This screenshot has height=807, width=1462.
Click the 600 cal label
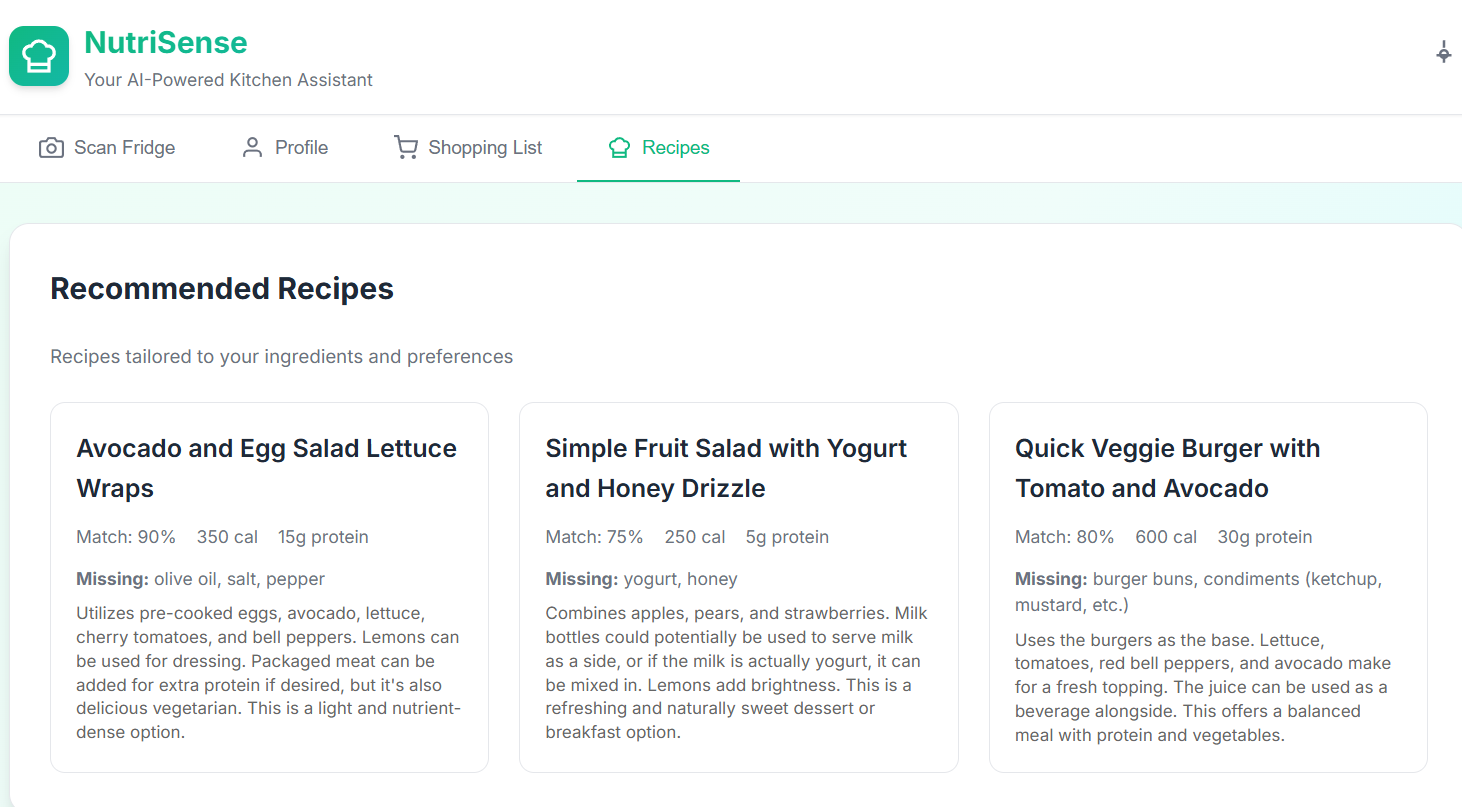pyautogui.click(x=1165, y=537)
